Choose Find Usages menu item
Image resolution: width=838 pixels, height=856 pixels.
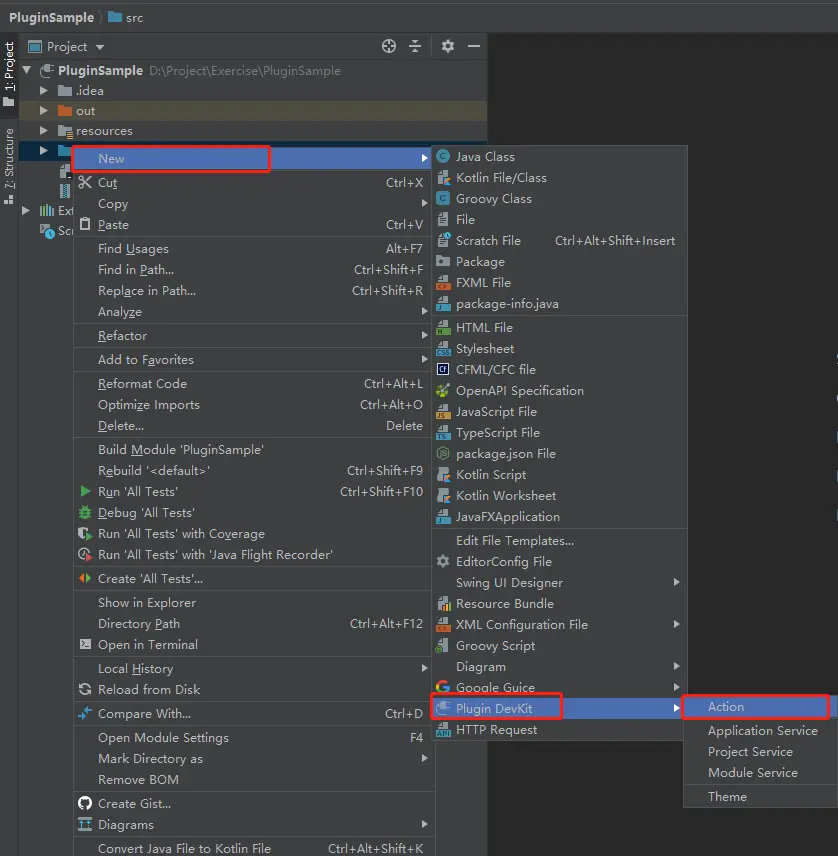pyautogui.click(x=253, y=249)
